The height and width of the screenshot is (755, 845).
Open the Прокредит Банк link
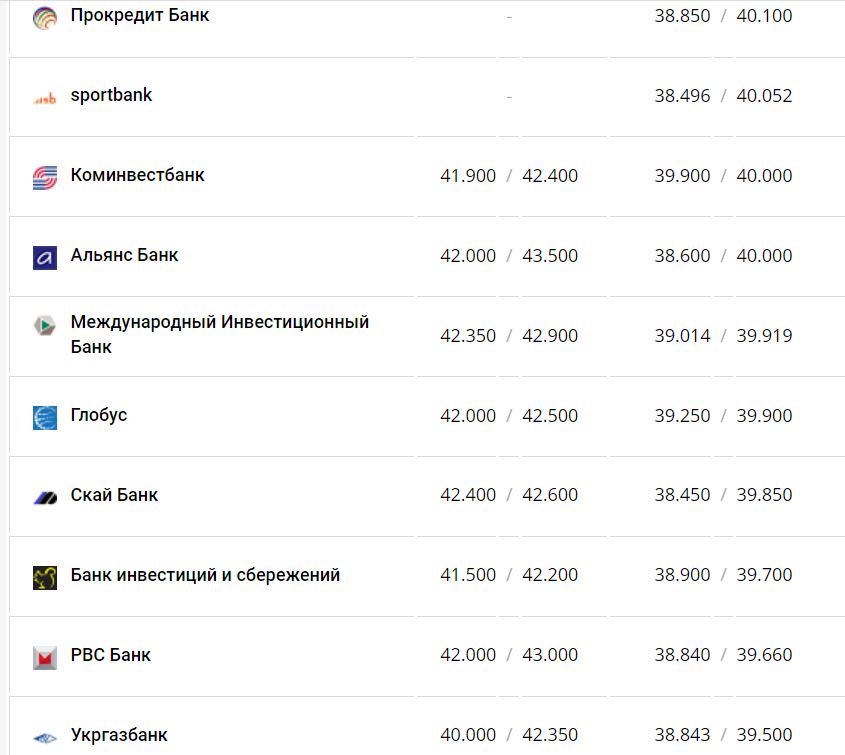(x=140, y=16)
